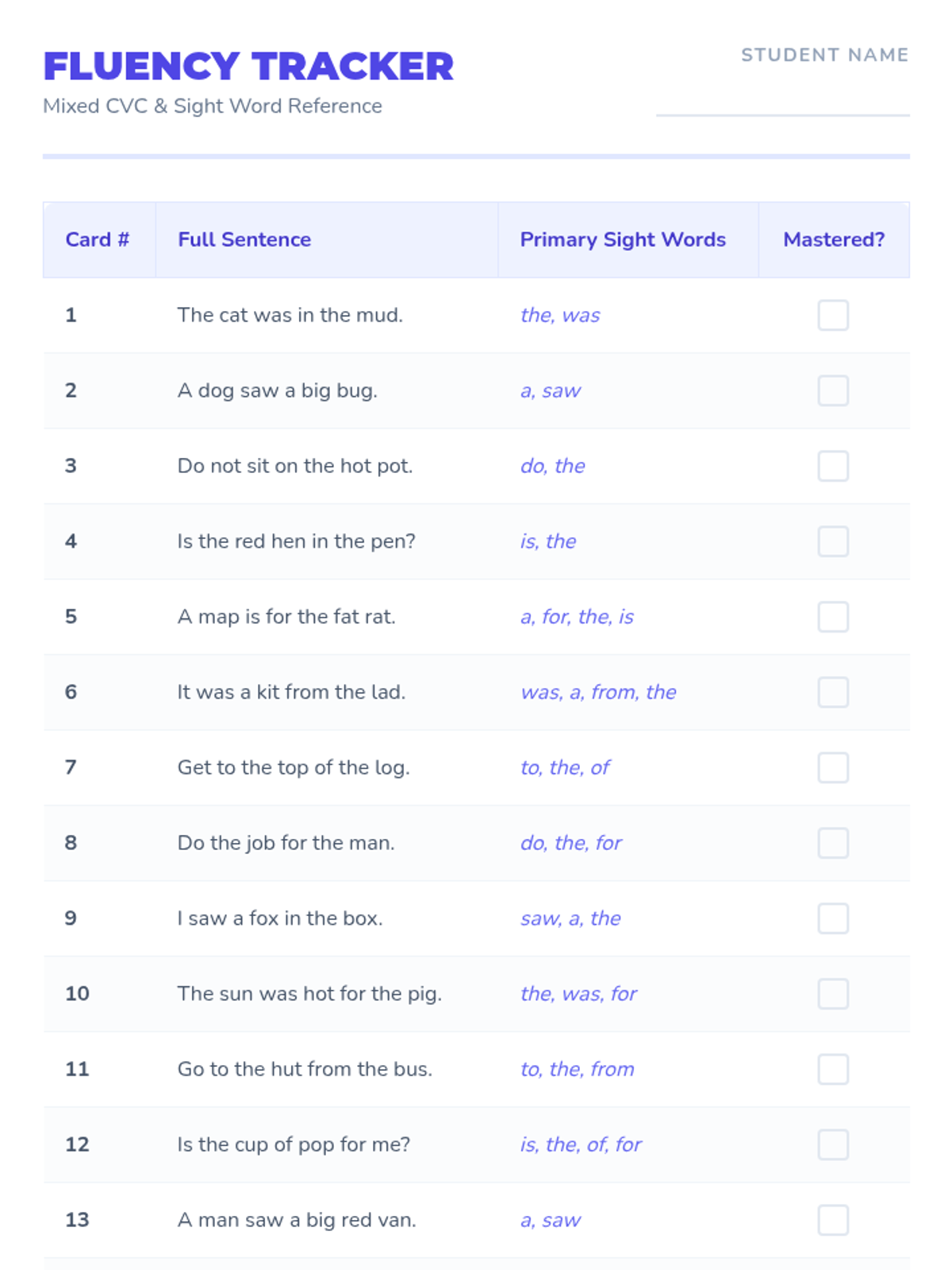Viewport: 952px width, 1270px height.
Task: Check Mastered box for card 1
Action: [833, 315]
